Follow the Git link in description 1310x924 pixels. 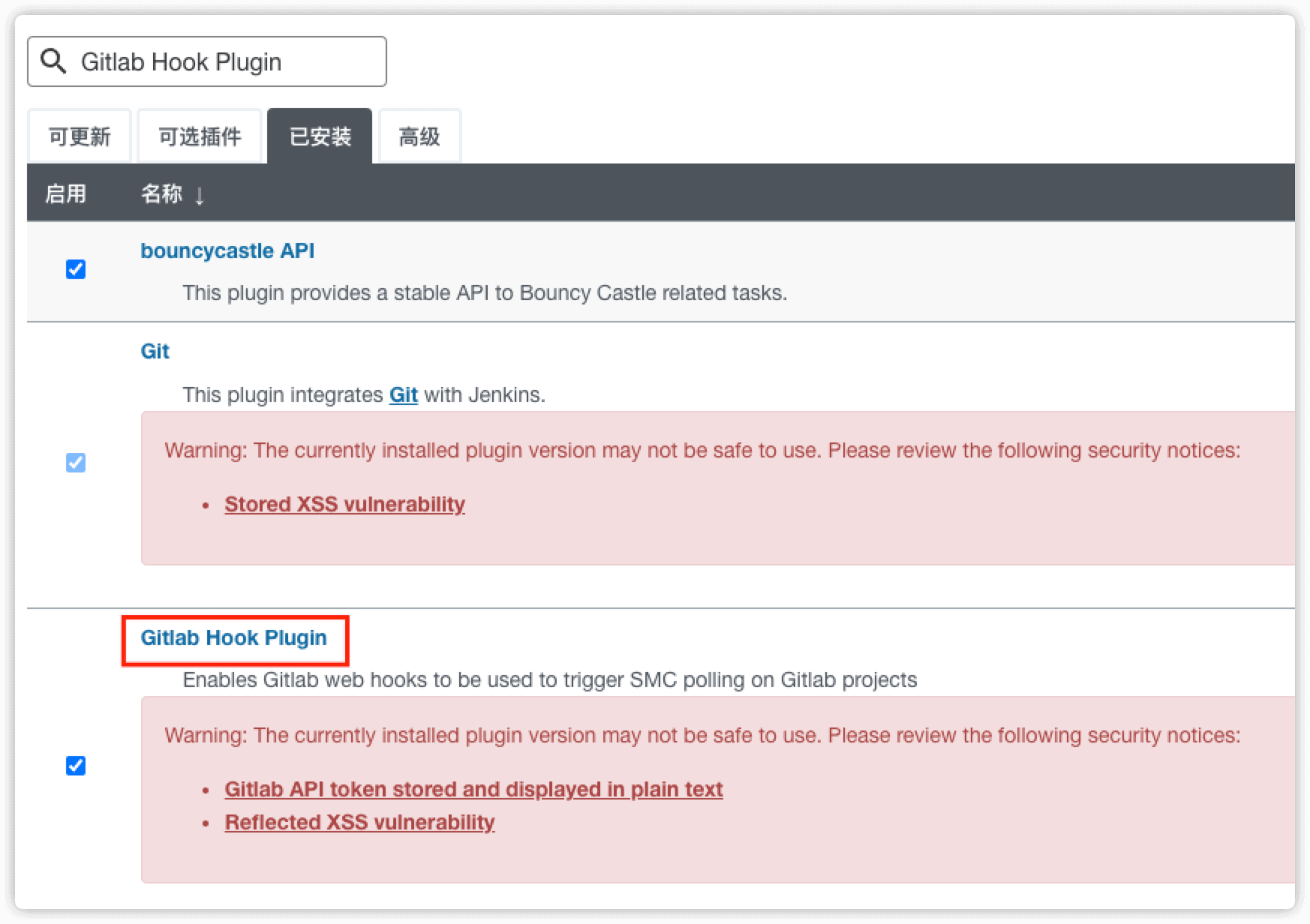click(404, 394)
